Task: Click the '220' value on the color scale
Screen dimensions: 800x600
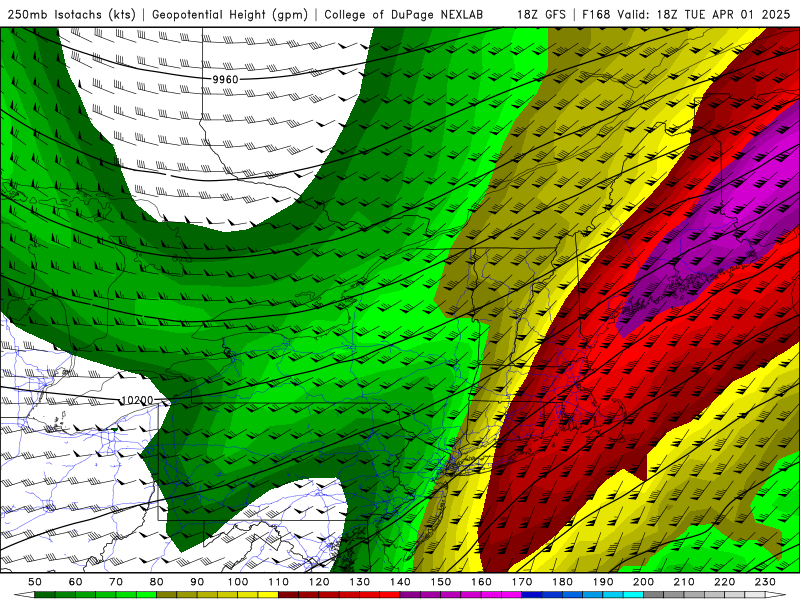Action: tap(724, 582)
